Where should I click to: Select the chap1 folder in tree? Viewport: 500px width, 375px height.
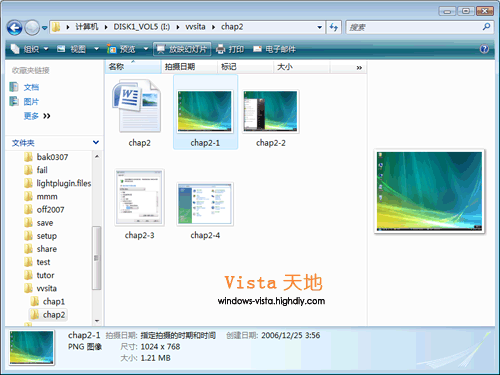[x=48, y=301]
